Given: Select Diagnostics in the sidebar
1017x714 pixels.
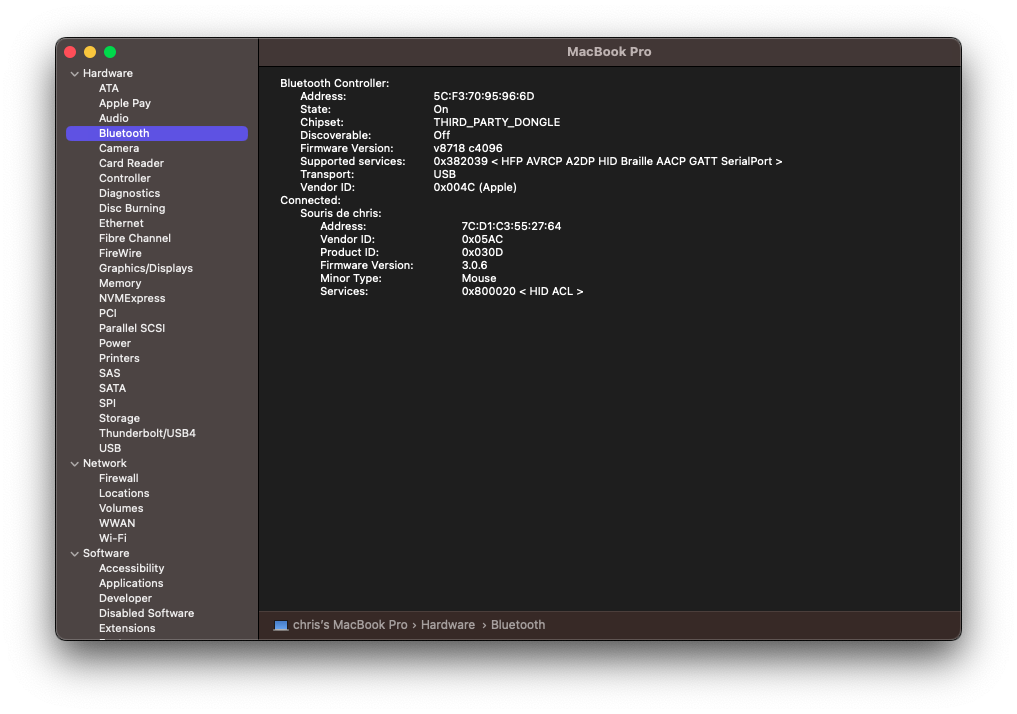Looking at the screenshot, I should click(x=129, y=193).
